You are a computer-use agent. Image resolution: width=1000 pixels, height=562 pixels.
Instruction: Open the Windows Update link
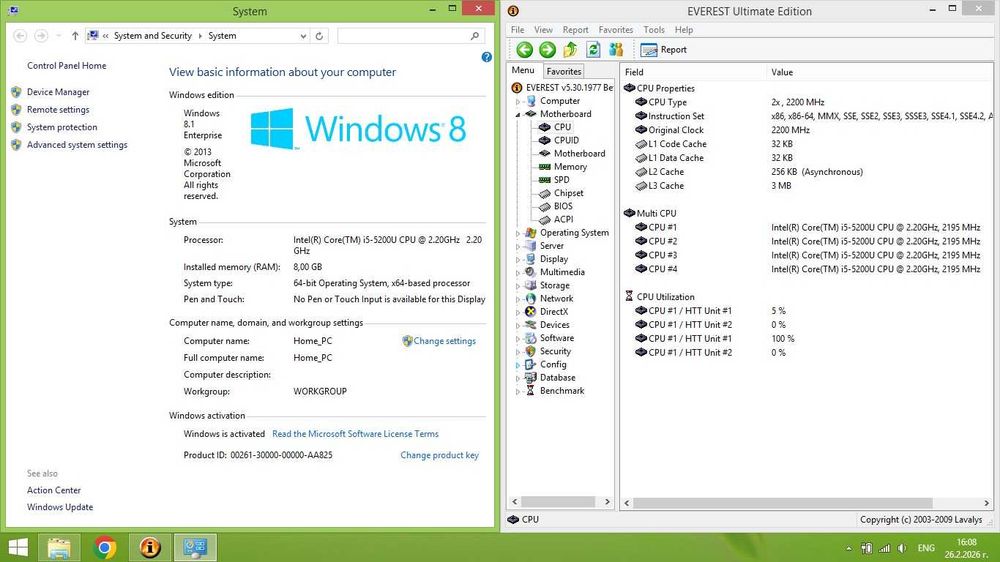tap(60, 507)
